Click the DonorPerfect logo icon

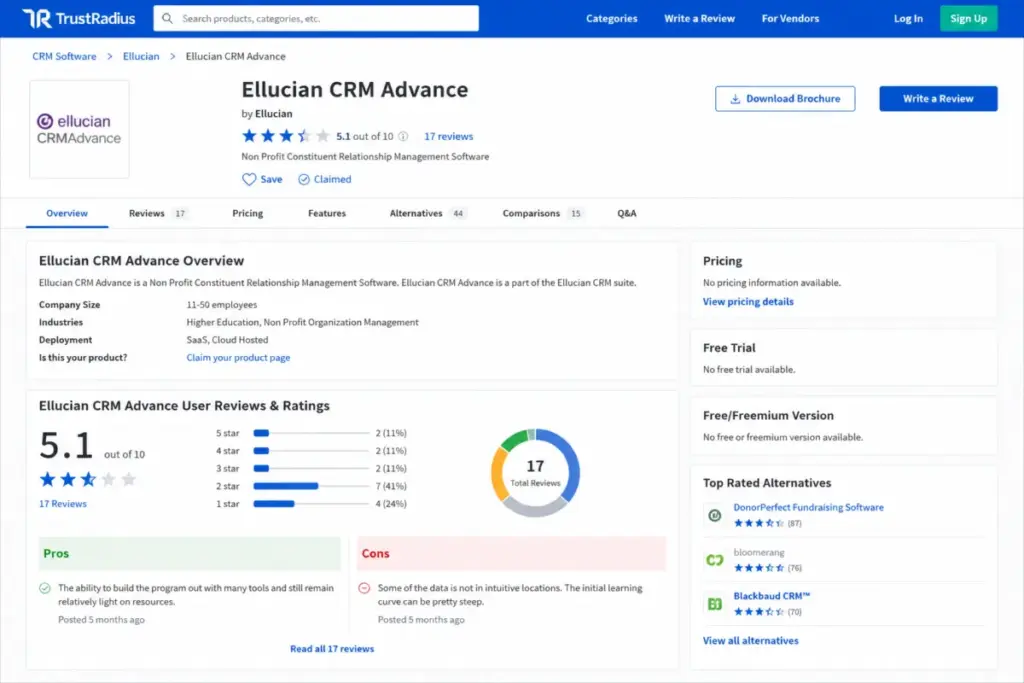pos(715,515)
